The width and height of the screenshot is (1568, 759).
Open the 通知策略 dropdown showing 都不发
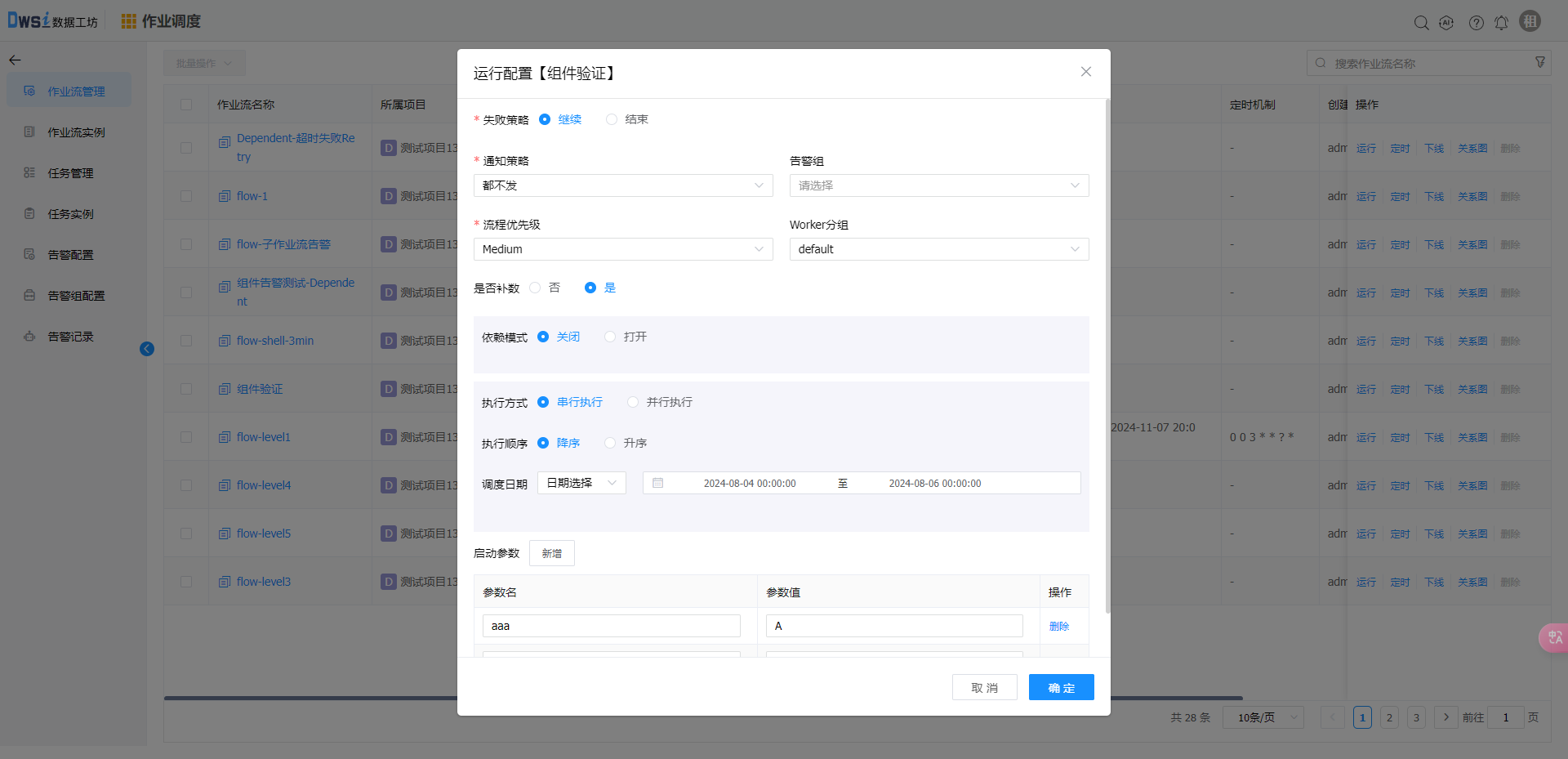622,185
